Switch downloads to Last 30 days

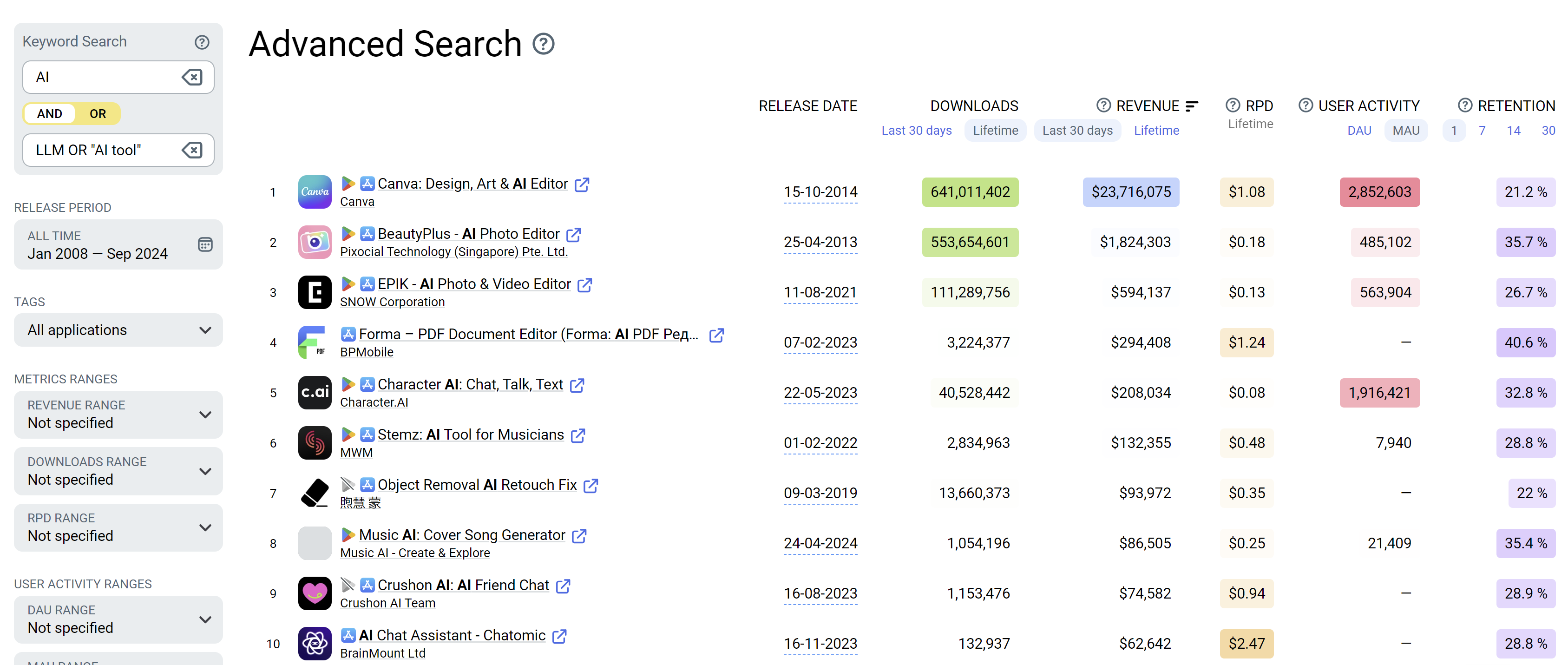tap(916, 130)
